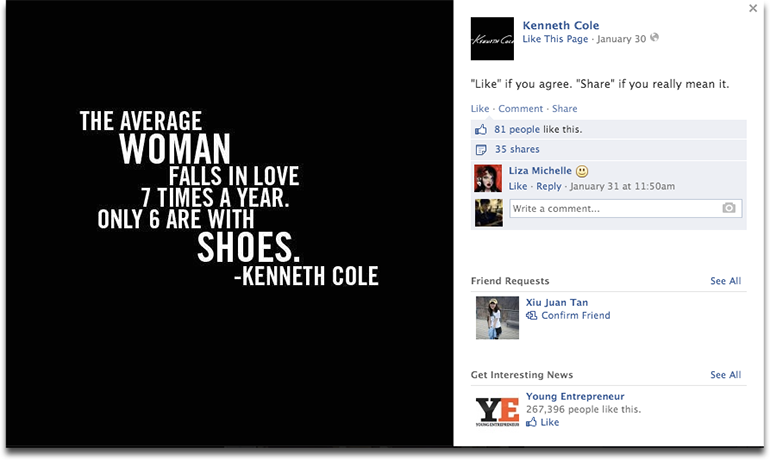Like the Young Entrepreneur page

point(550,422)
